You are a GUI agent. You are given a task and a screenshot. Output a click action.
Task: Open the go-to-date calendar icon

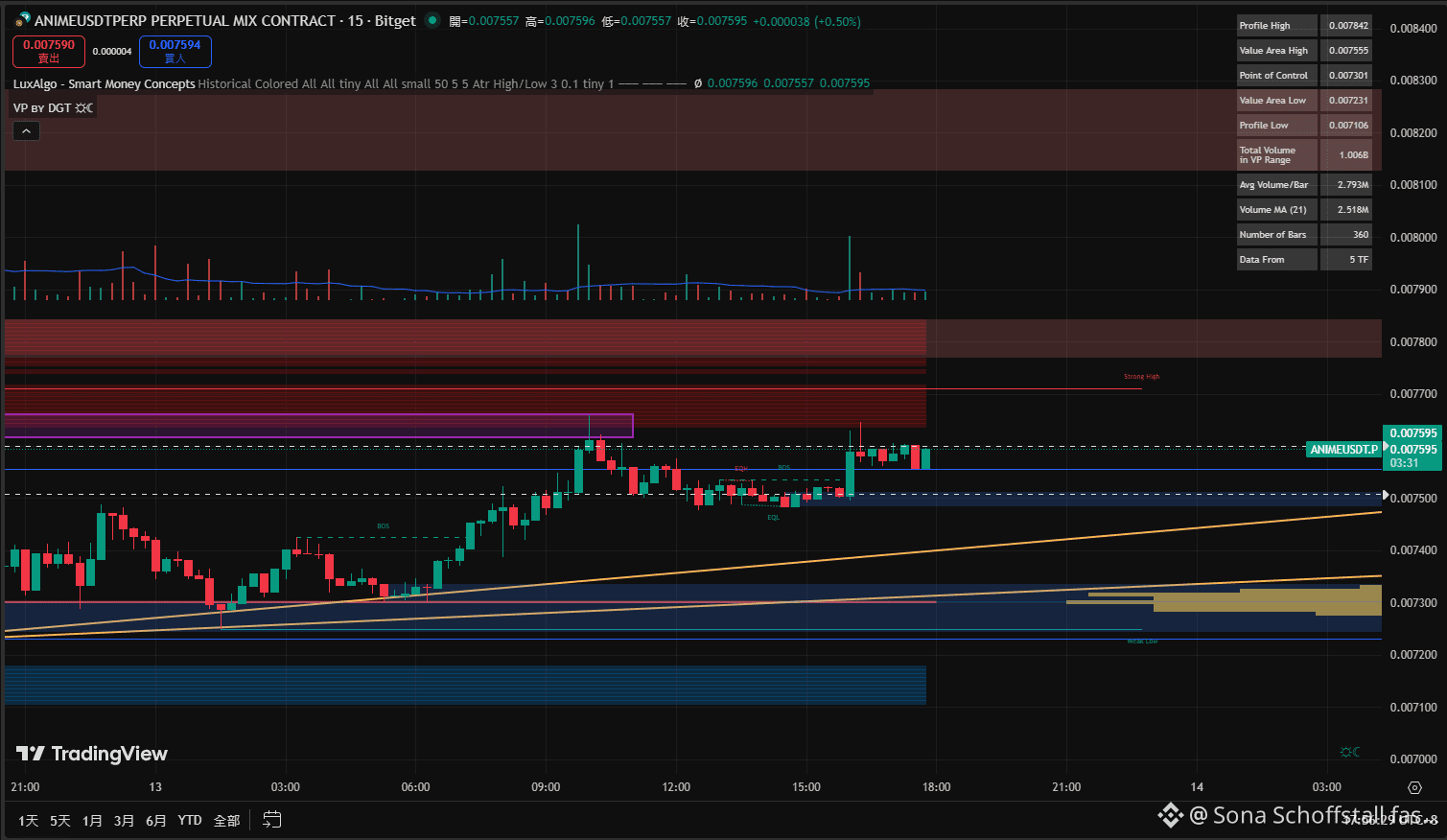click(x=272, y=820)
